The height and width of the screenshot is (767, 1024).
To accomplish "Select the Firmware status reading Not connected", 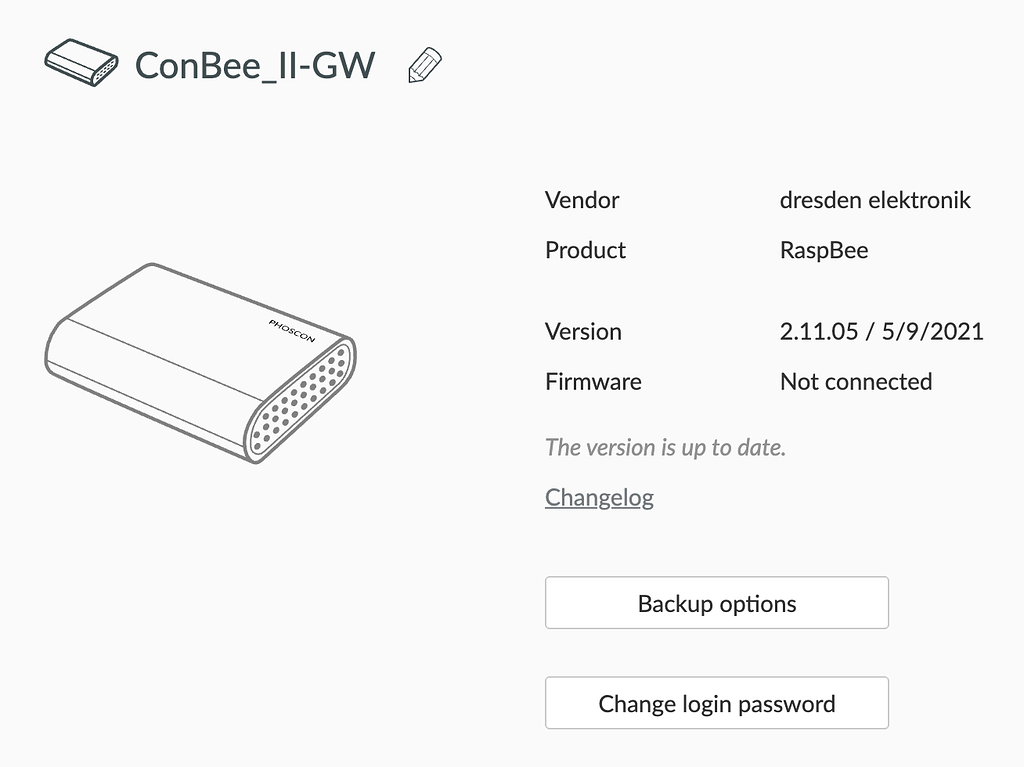I will click(x=856, y=381).
